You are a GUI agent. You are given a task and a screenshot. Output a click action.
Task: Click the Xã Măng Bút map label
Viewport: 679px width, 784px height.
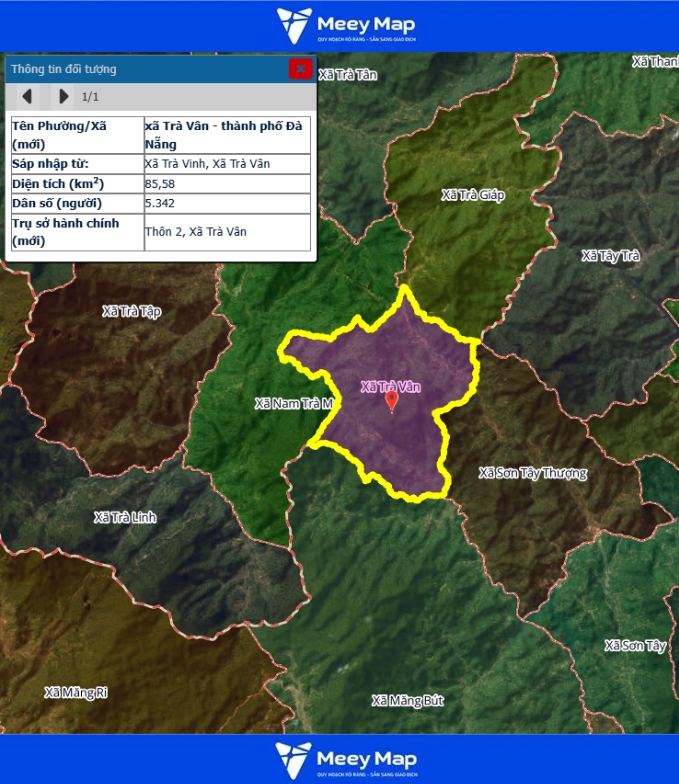pos(407,700)
